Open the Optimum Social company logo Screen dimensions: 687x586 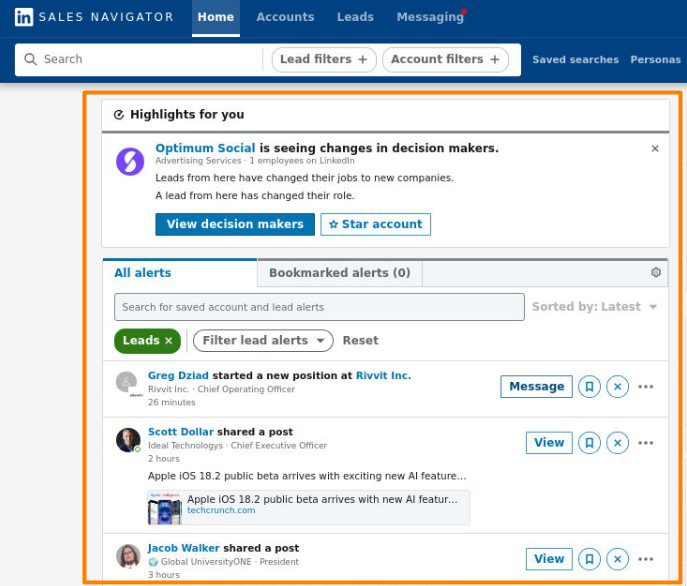point(130,161)
